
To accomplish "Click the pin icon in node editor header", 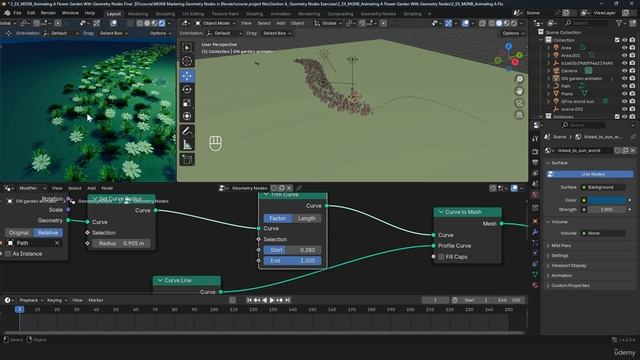I will coord(299,188).
